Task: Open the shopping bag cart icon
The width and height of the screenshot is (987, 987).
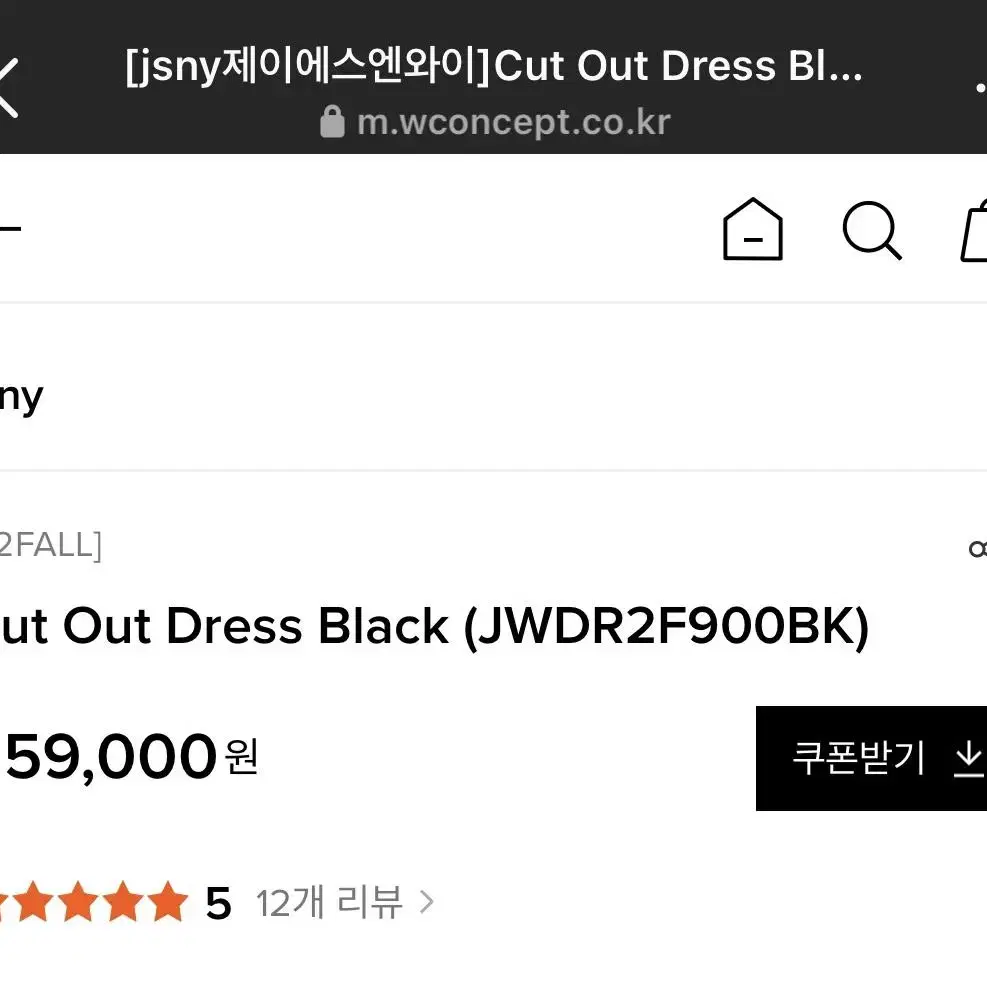Action: pos(973,230)
